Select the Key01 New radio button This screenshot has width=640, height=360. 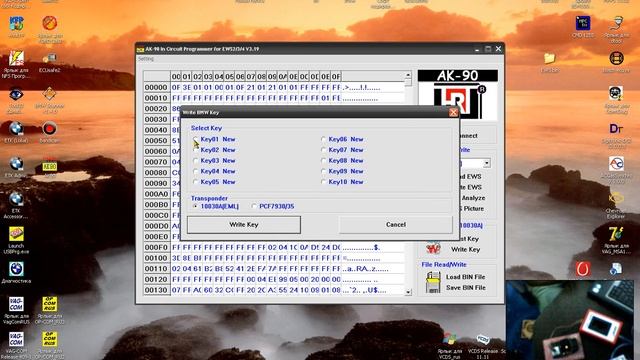tap(196, 139)
